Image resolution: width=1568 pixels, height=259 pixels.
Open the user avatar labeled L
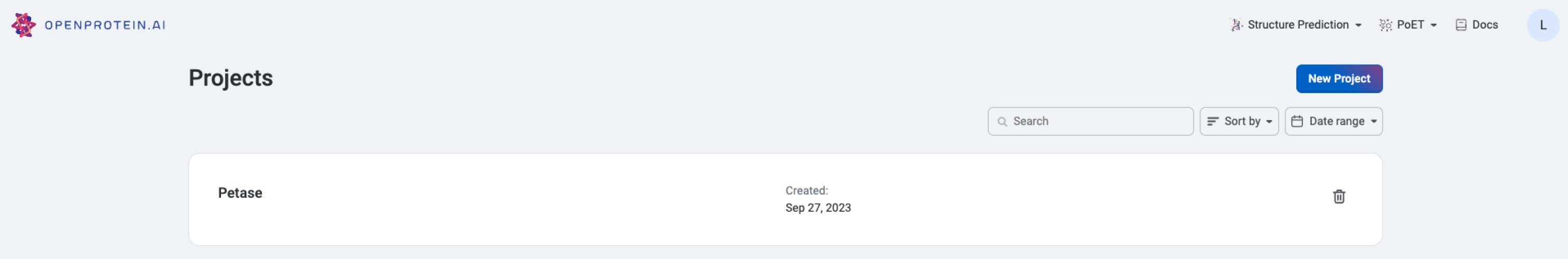click(x=1543, y=25)
